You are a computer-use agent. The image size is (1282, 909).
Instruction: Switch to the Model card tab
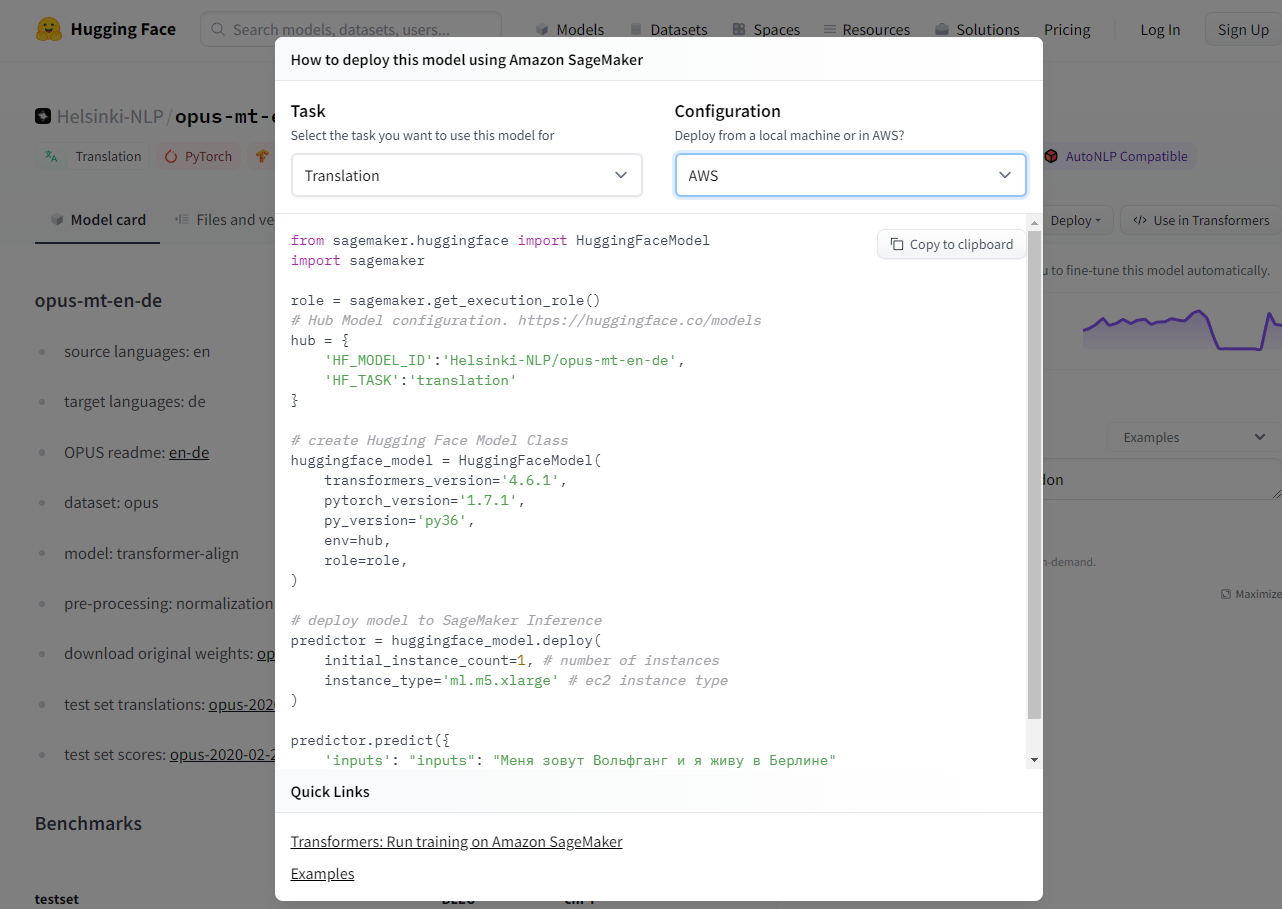pyautogui.click(x=98, y=220)
